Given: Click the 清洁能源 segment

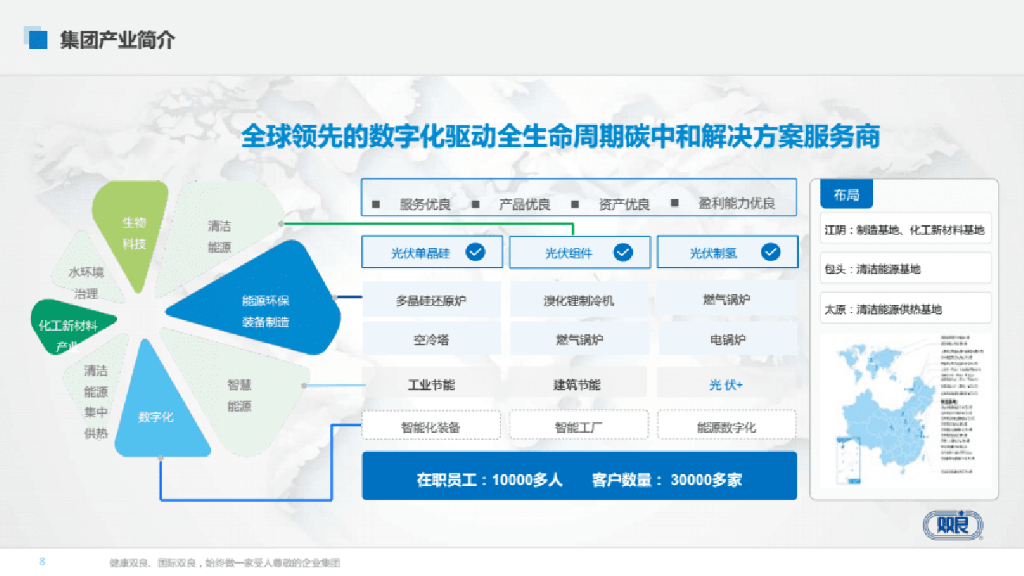Looking at the screenshot, I should [222, 232].
